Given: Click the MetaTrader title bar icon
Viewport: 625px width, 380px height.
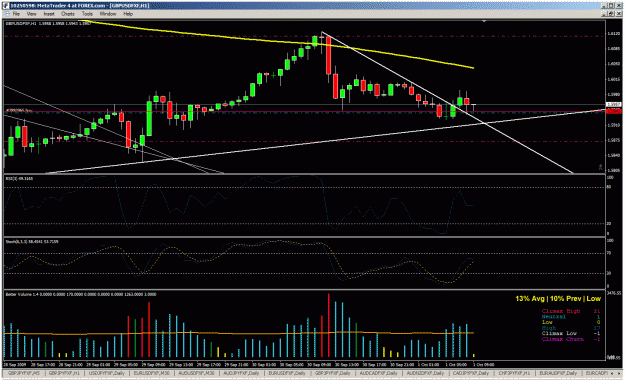Looking at the screenshot, I should coord(6,6).
